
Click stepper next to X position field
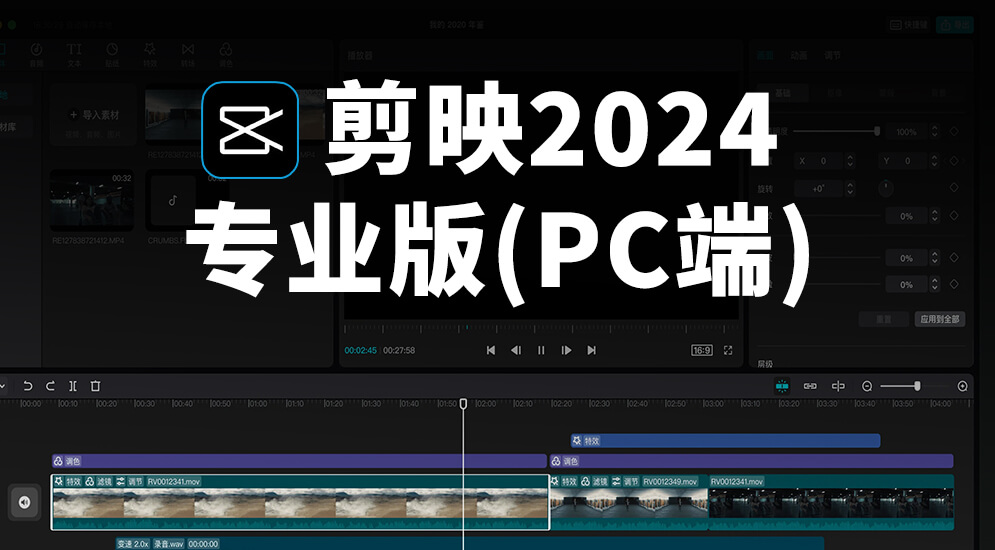tap(850, 160)
